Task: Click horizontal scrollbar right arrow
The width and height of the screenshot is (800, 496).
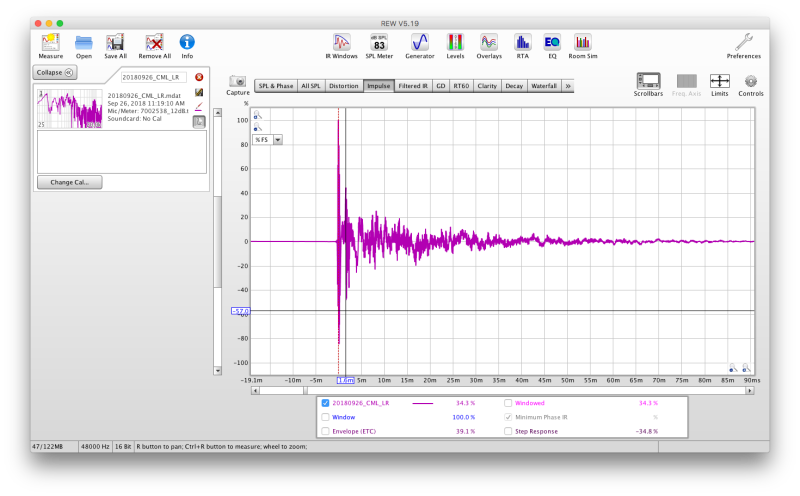Action: (x=749, y=390)
